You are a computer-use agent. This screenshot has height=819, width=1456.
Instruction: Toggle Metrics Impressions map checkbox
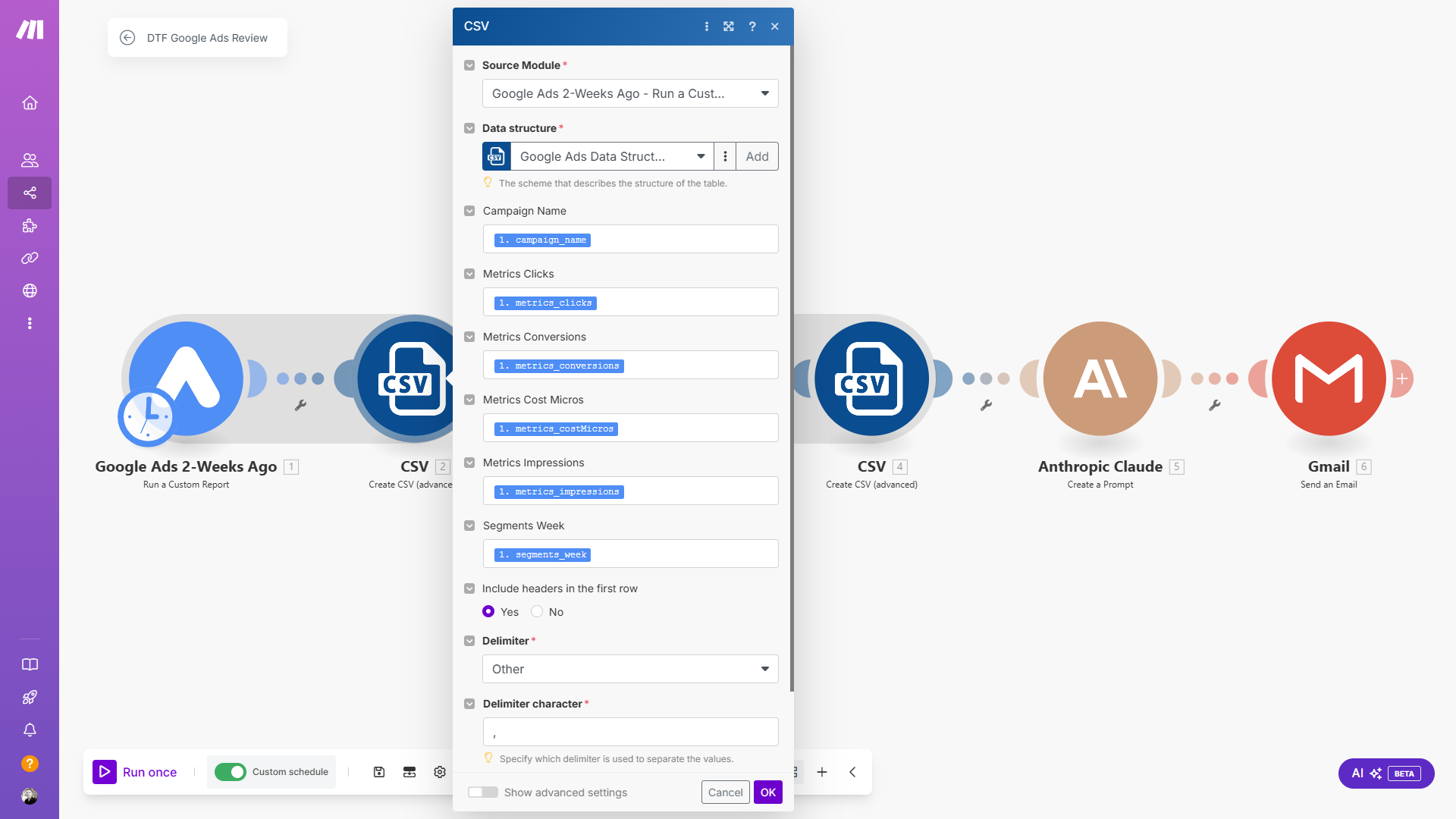pyautogui.click(x=469, y=463)
